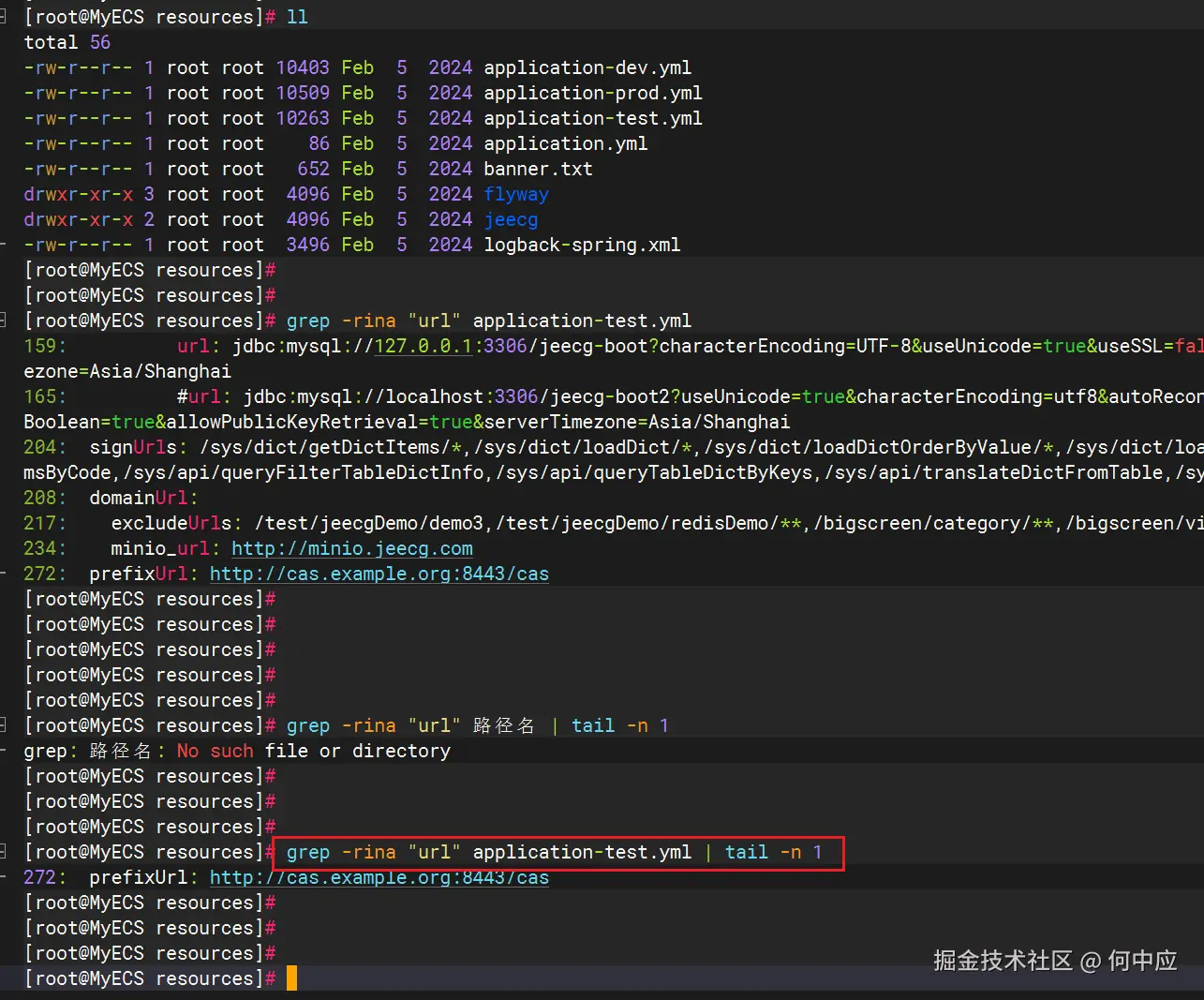Screen dimensions: 1204x1000
Task: Click the banner.txt file name
Action: click(538, 169)
